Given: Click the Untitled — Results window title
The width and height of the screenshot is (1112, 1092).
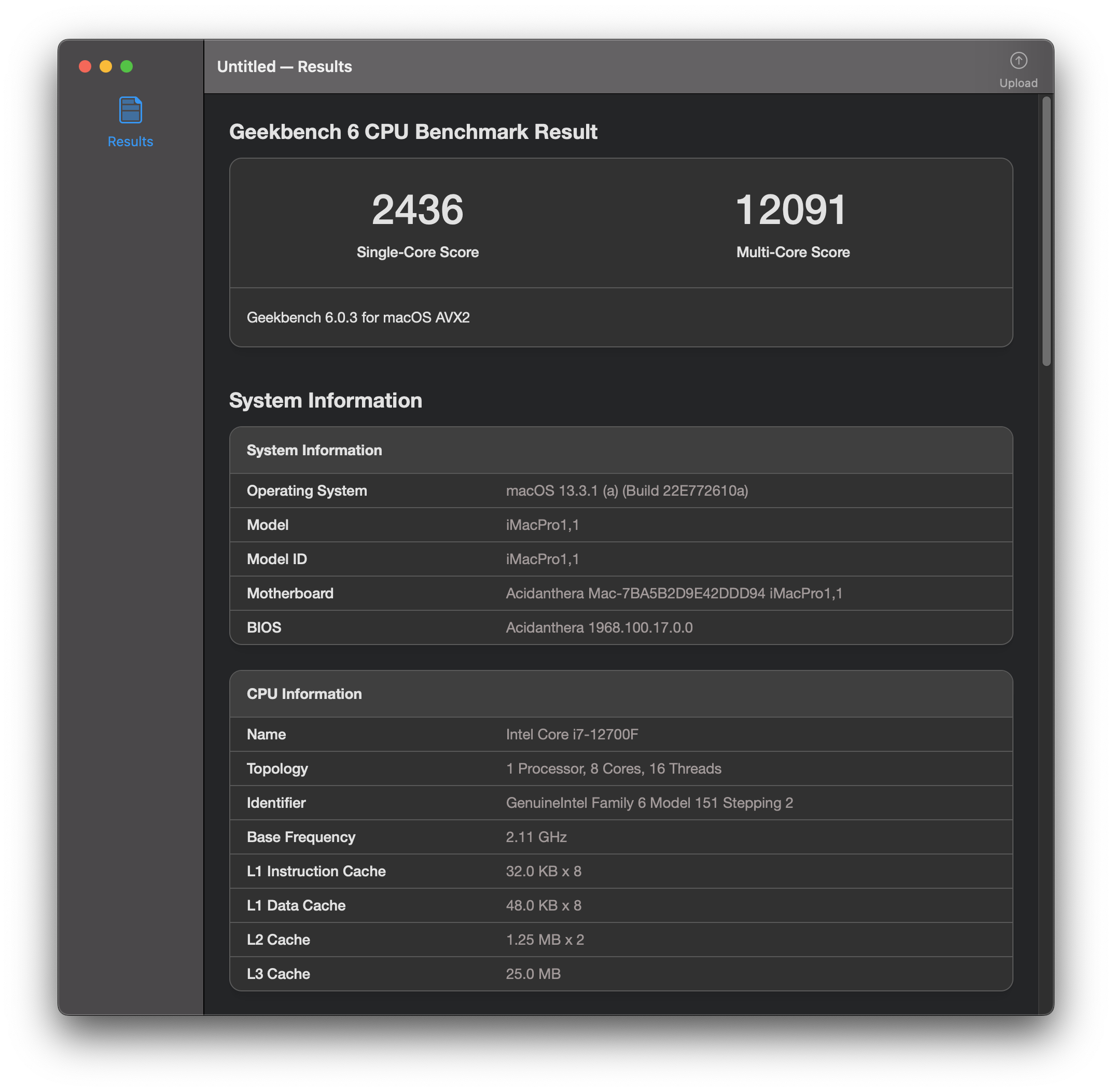Looking at the screenshot, I should (x=285, y=66).
